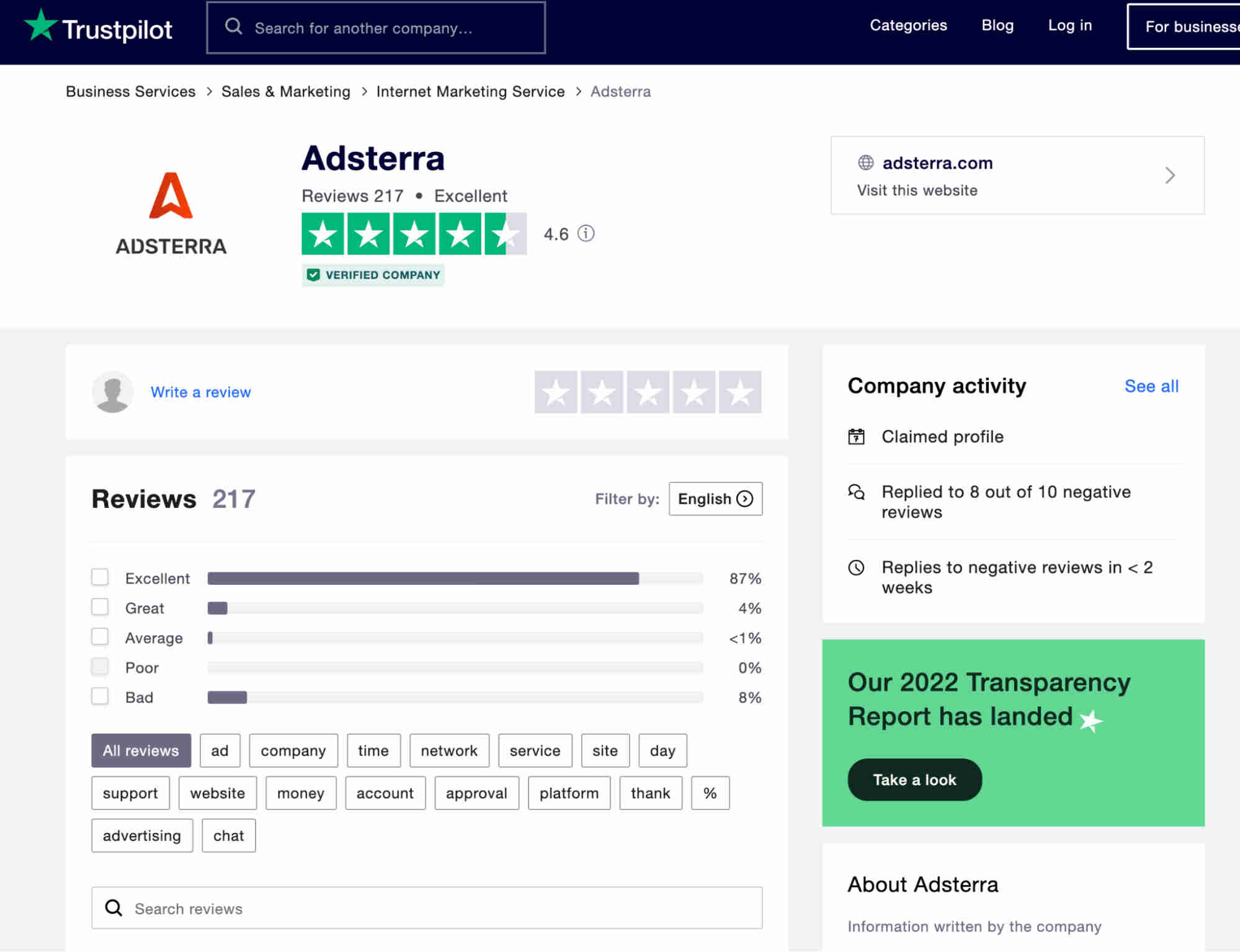The height and width of the screenshot is (952, 1240).
Task: Select the Blog menu item
Action: click(x=997, y=25)
